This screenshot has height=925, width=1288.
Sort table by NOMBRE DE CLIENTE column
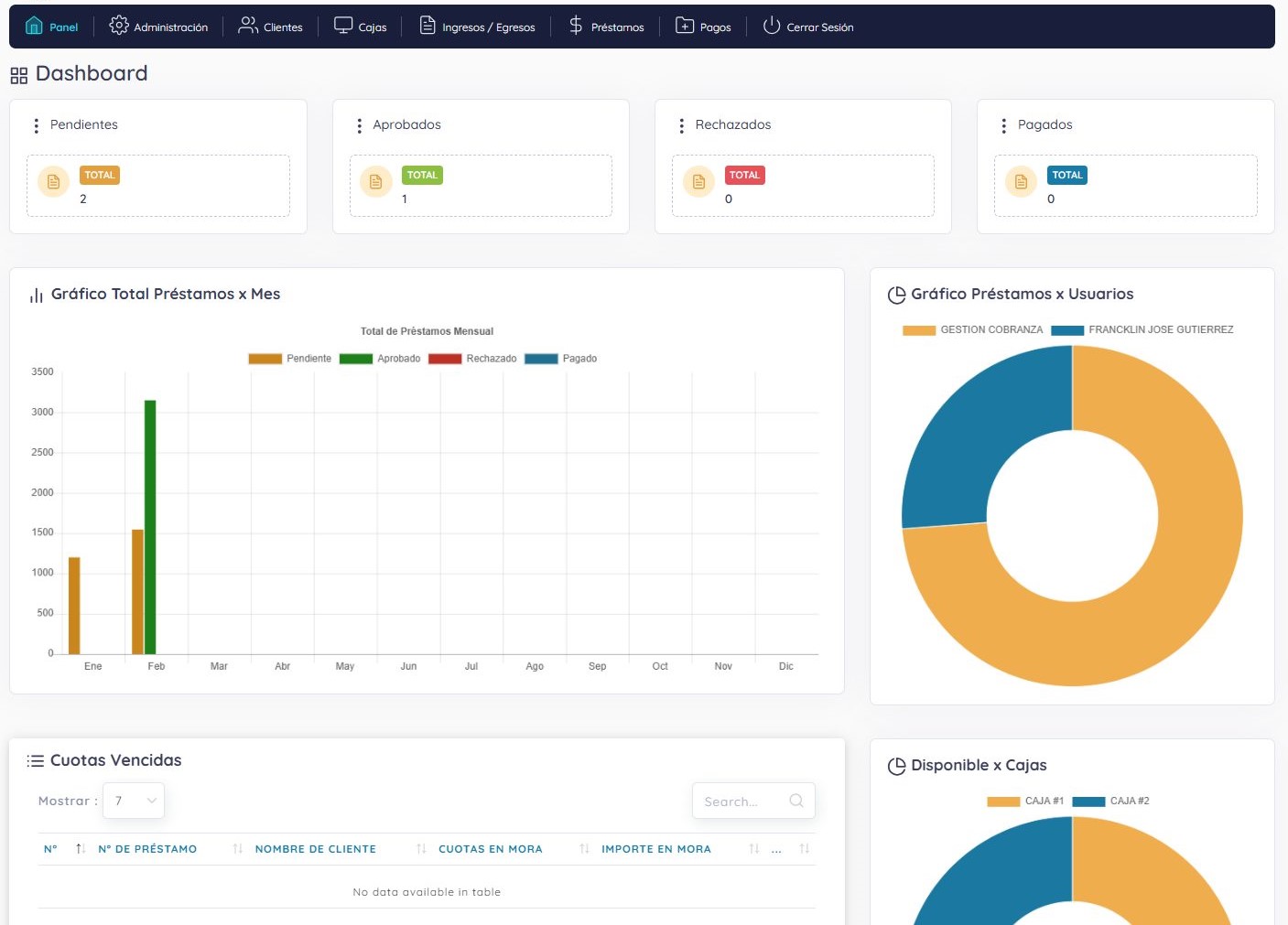(315, 849)
